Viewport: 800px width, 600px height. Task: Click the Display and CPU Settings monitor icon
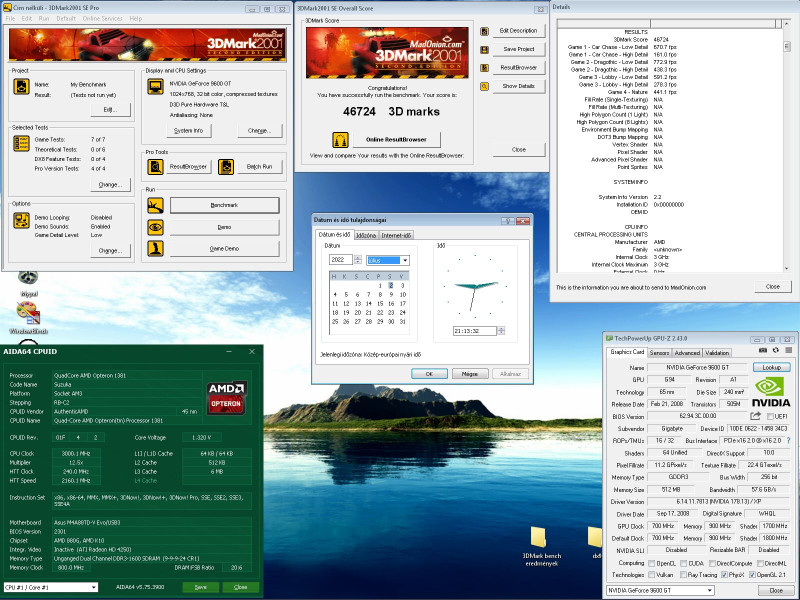coord(156,86)
